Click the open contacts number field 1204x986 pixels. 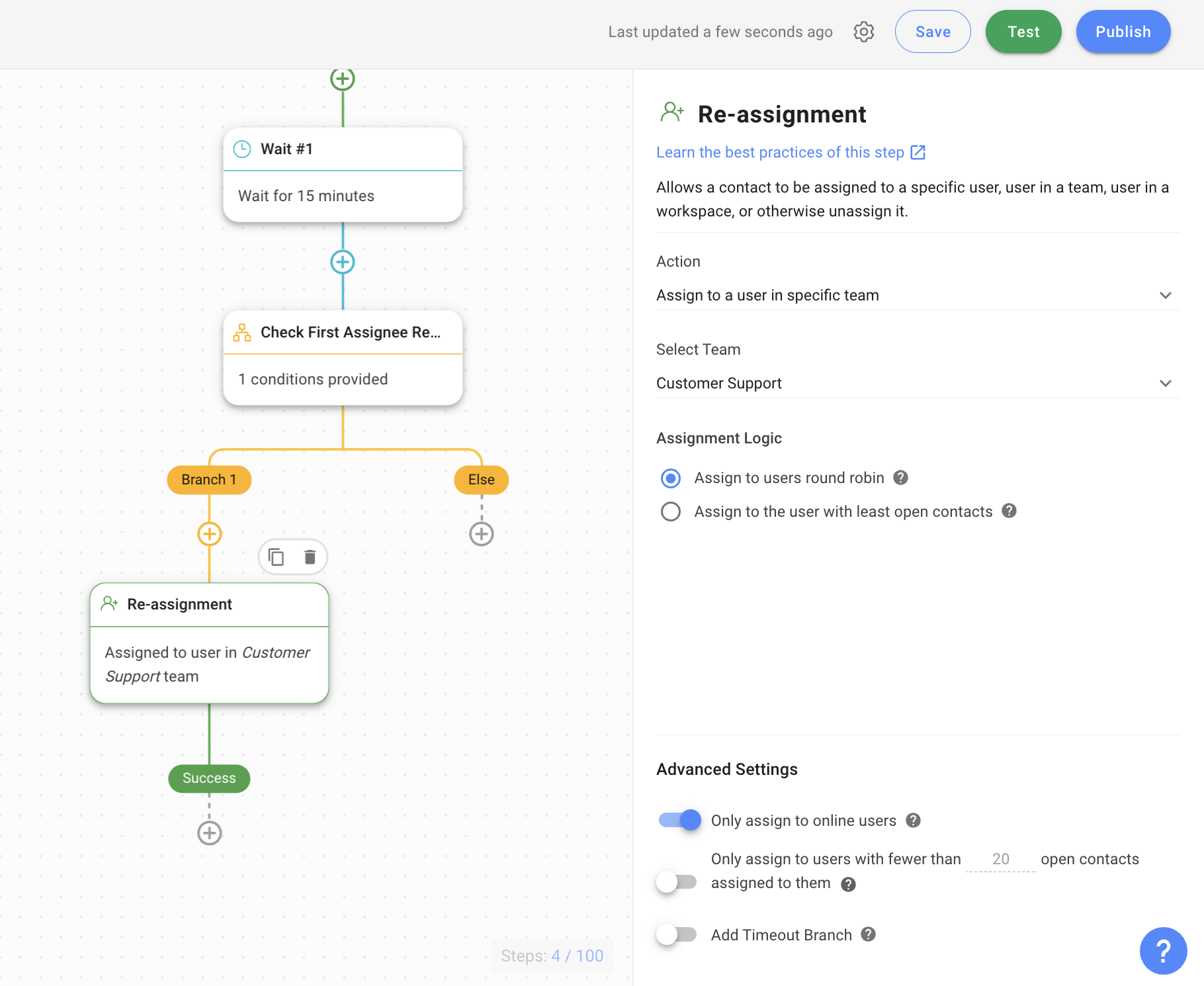1000,859
